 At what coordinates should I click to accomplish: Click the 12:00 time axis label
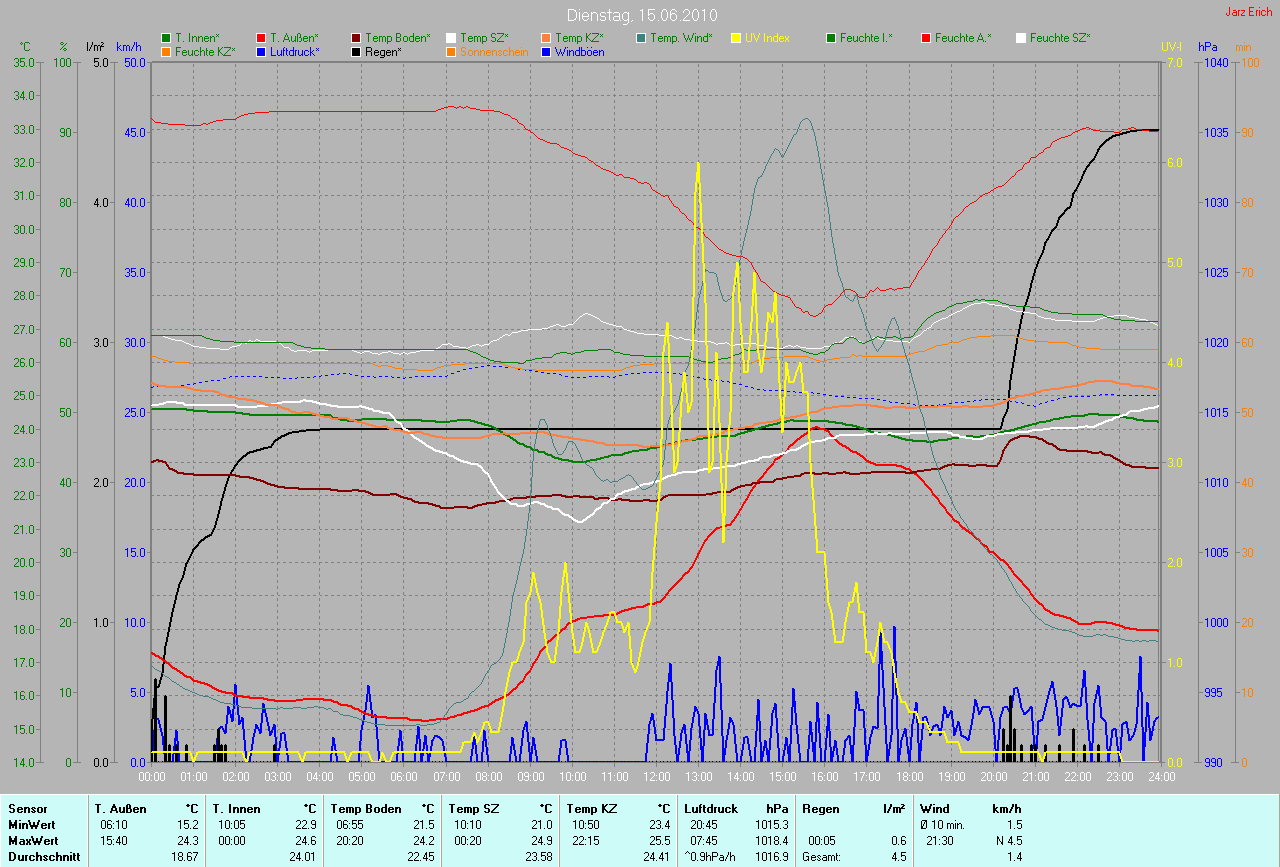[x=656, y=776]
